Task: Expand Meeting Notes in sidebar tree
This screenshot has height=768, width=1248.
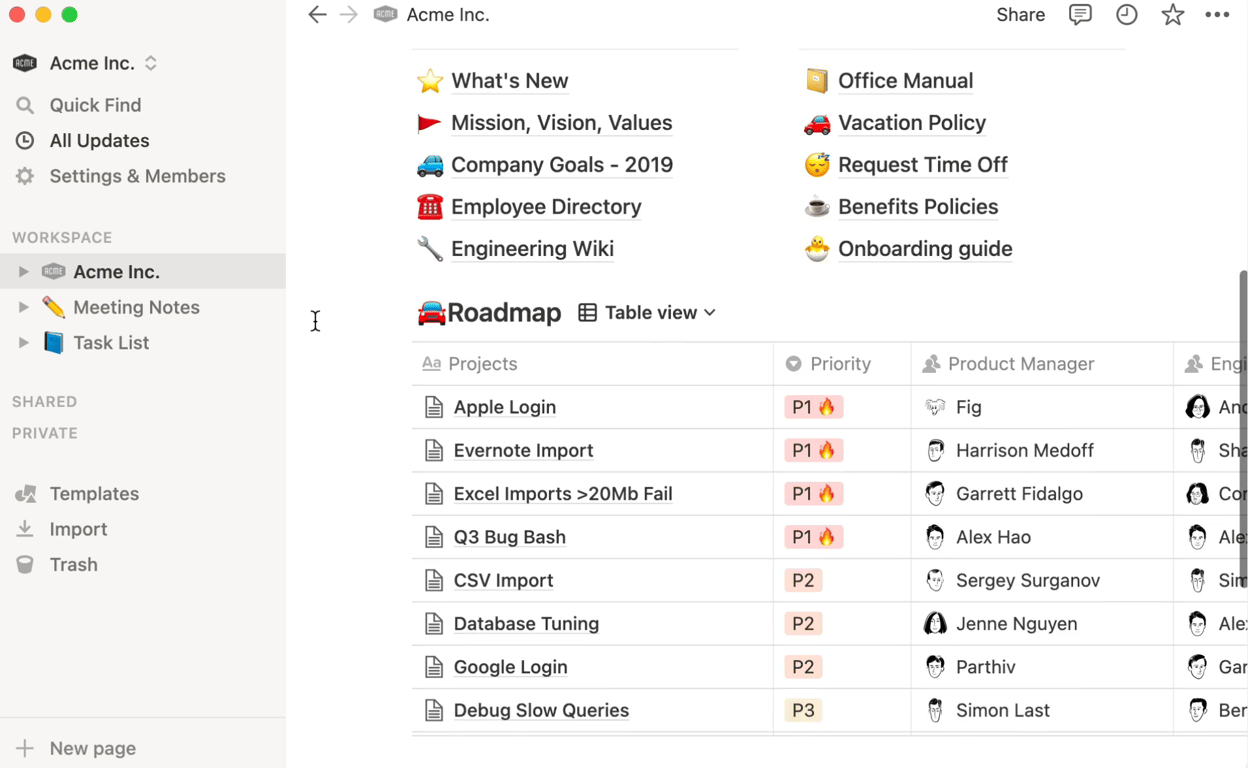Action: pyautogui.click(x=23, y=307)
